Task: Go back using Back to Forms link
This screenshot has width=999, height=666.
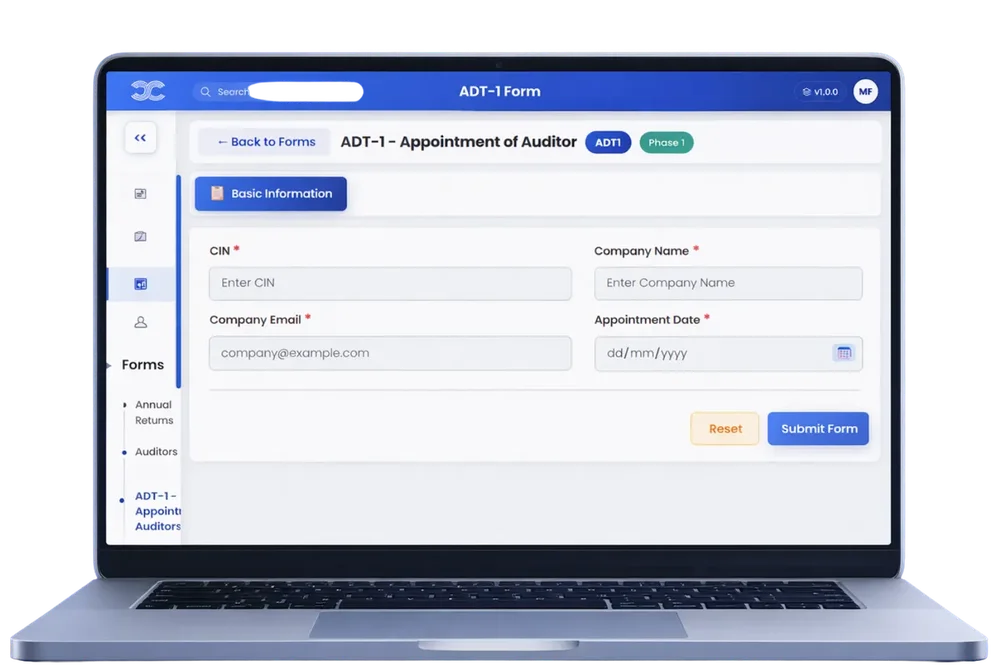Action: pos(265,142)
